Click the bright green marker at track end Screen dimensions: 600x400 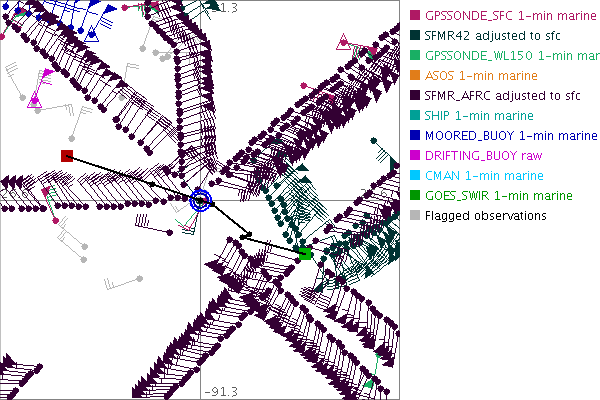point(305,254)
